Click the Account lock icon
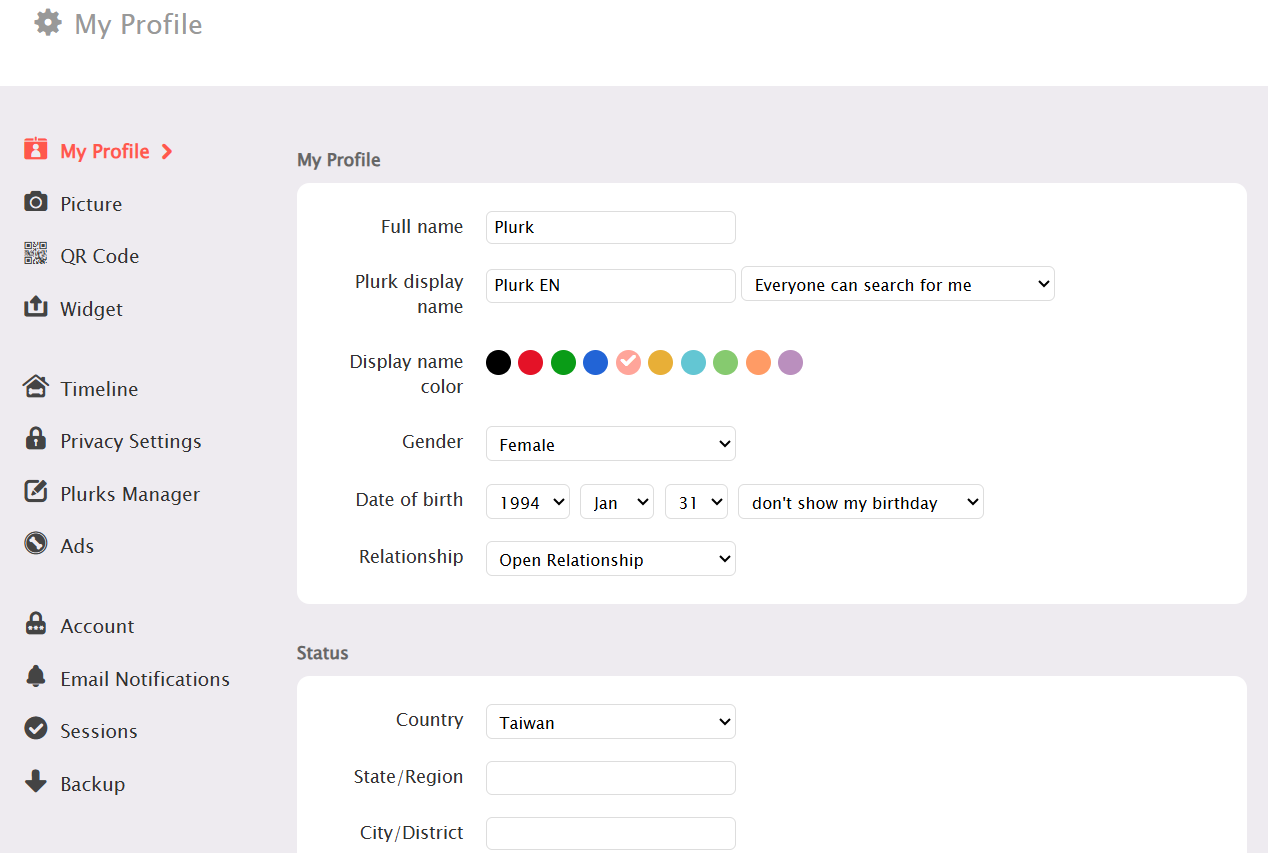 coord(36,624)
